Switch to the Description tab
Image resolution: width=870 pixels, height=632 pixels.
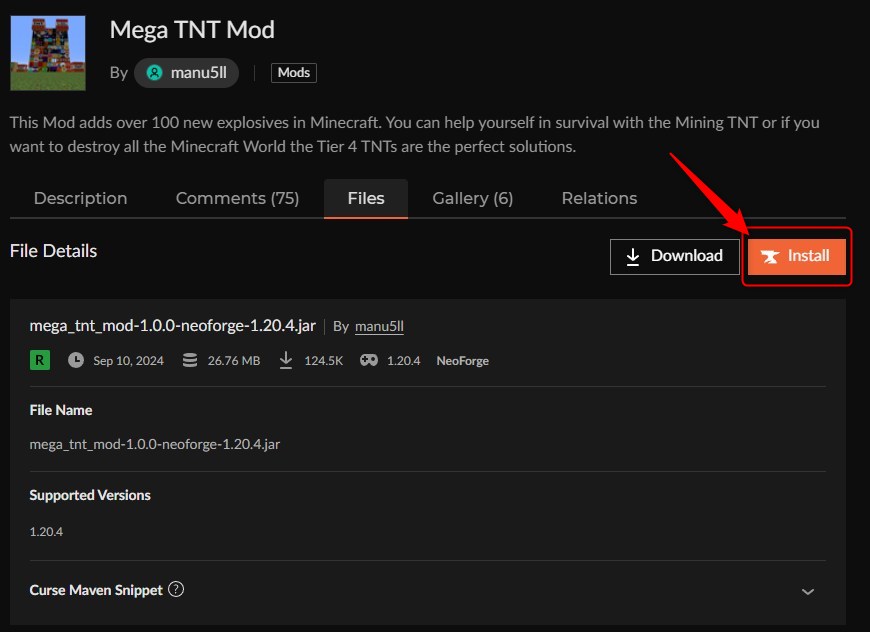80,198
